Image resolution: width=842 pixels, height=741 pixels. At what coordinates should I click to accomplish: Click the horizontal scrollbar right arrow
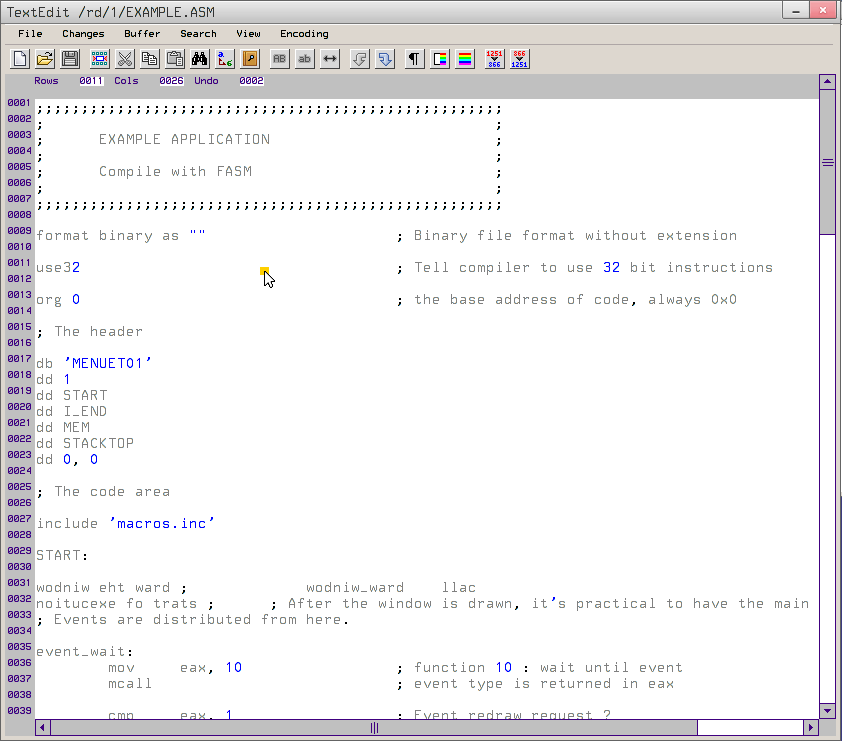(x=811, y=728)
